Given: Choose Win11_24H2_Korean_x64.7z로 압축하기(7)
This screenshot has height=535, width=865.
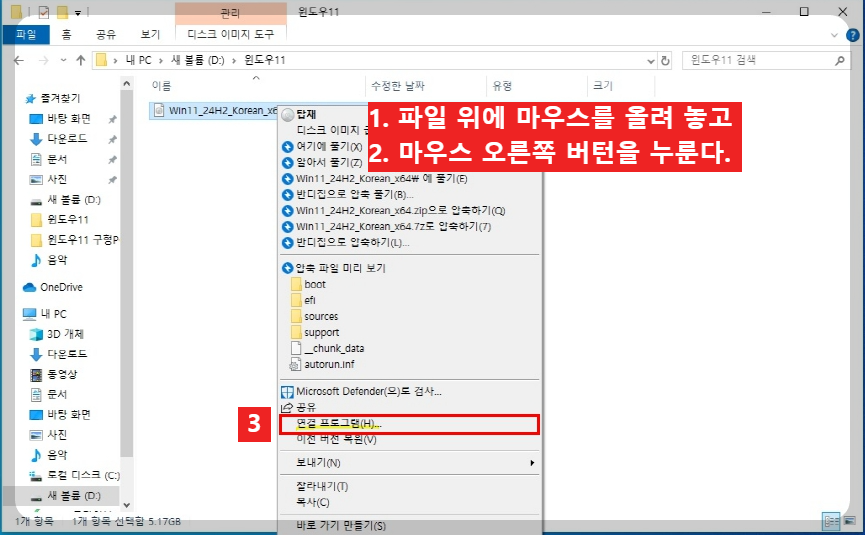Looking at the screenshot, I should [393, 226].
